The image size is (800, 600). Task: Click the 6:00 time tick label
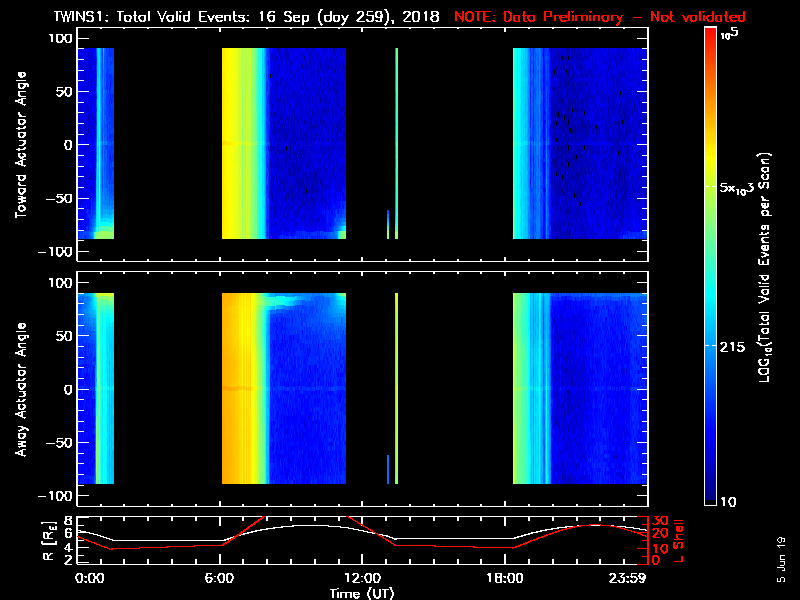click(219, 578)
